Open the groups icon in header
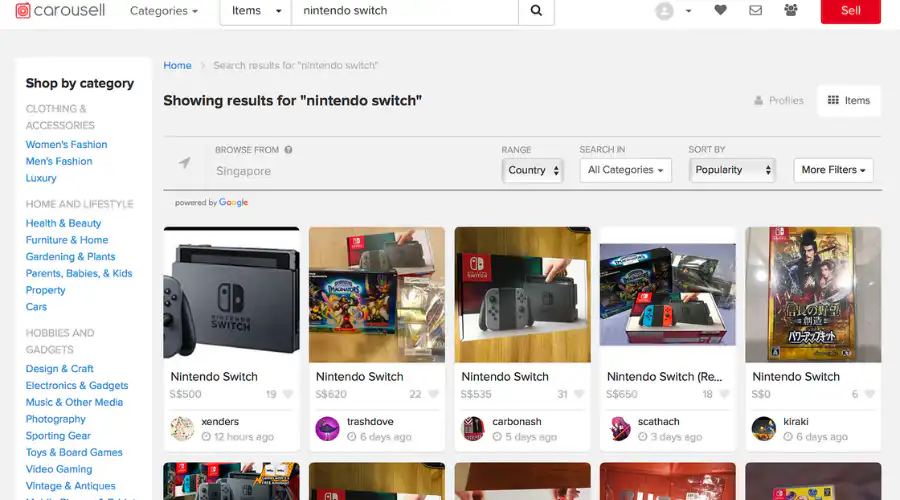The height and width of the screenshot is (500, 900). point(791,10)
